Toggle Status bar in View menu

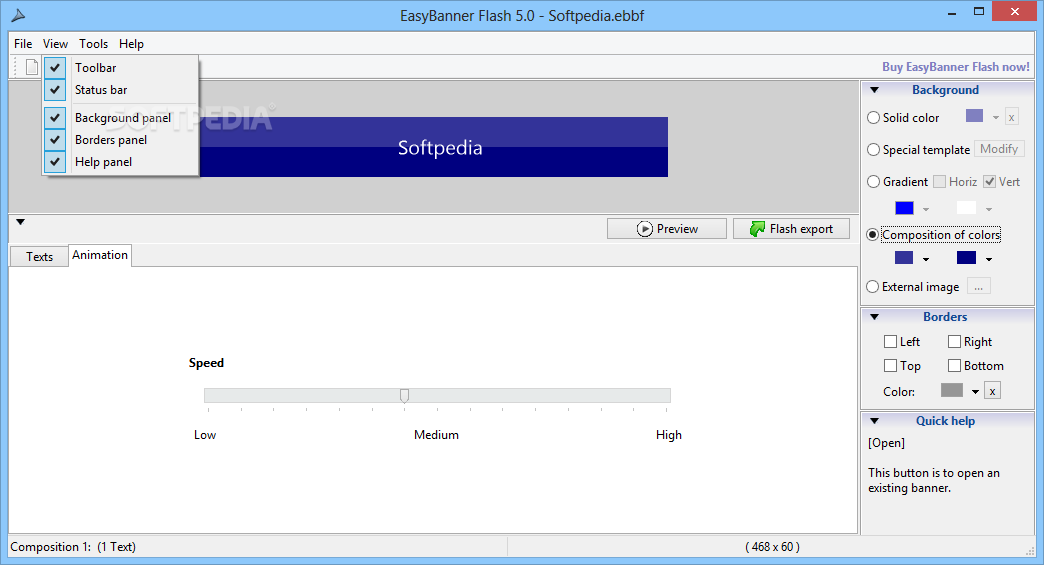(x=120, y=90)
